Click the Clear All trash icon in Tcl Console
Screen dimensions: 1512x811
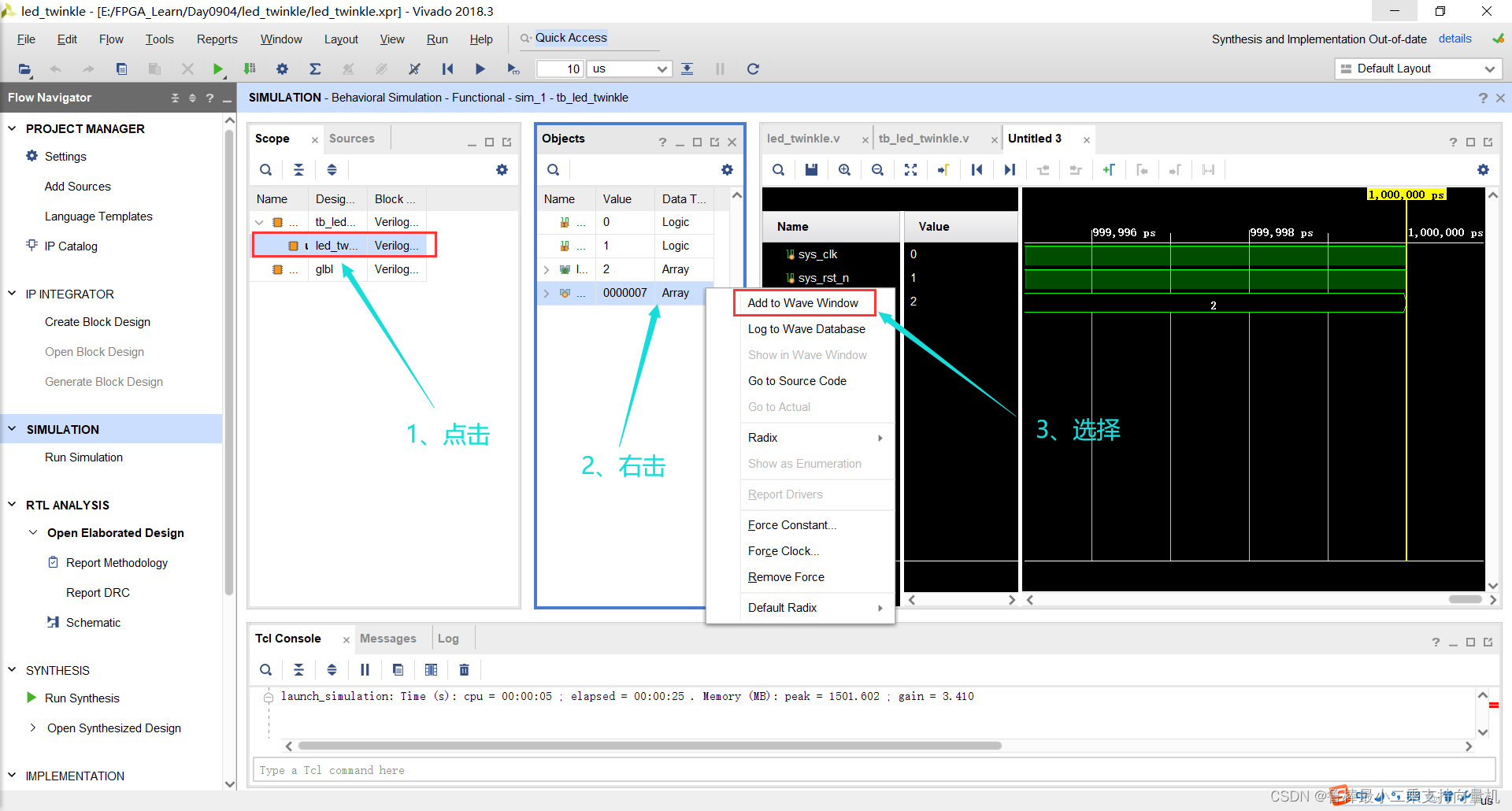(464, 670)
